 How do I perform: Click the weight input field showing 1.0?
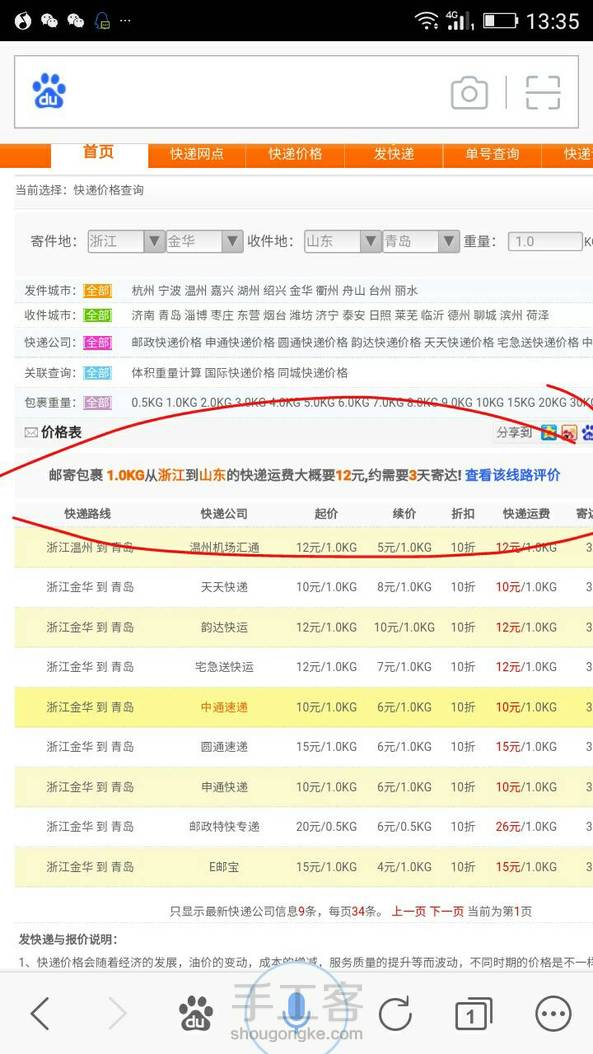tap(545, 241)
